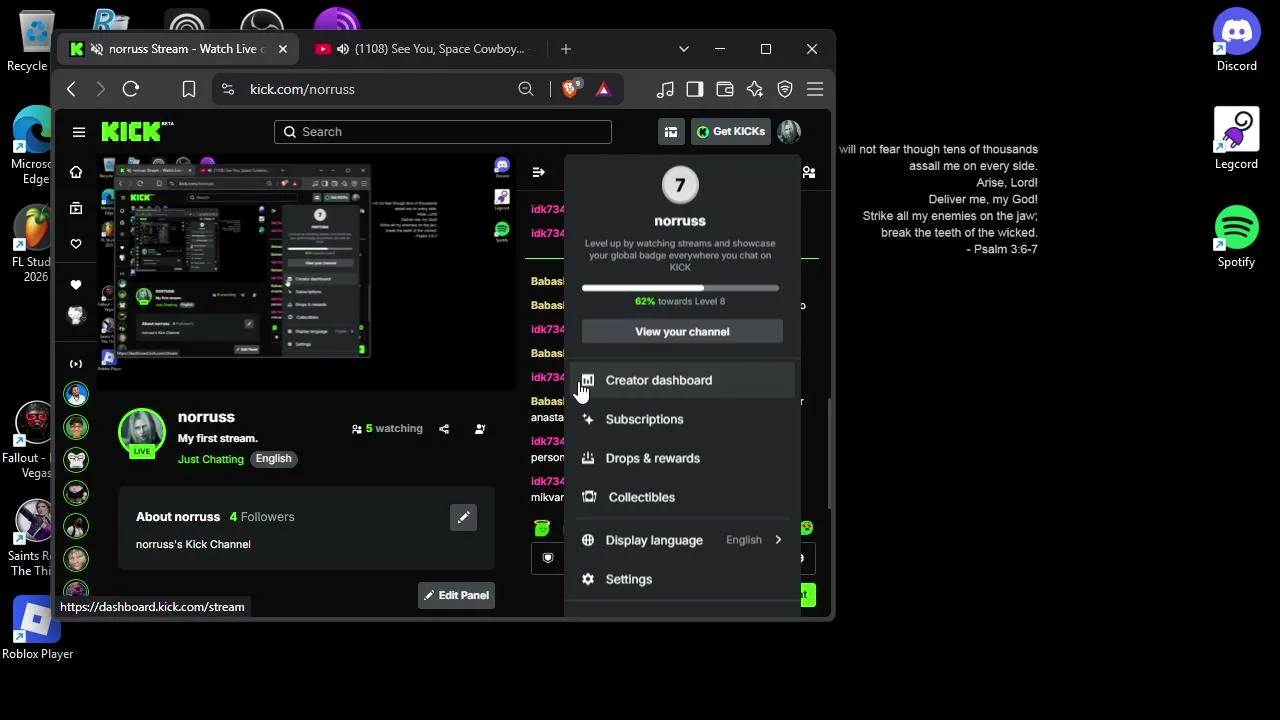Screen dimensions: 1280x720
Task: View site information icon in the address bar
Action: [228, 89]
